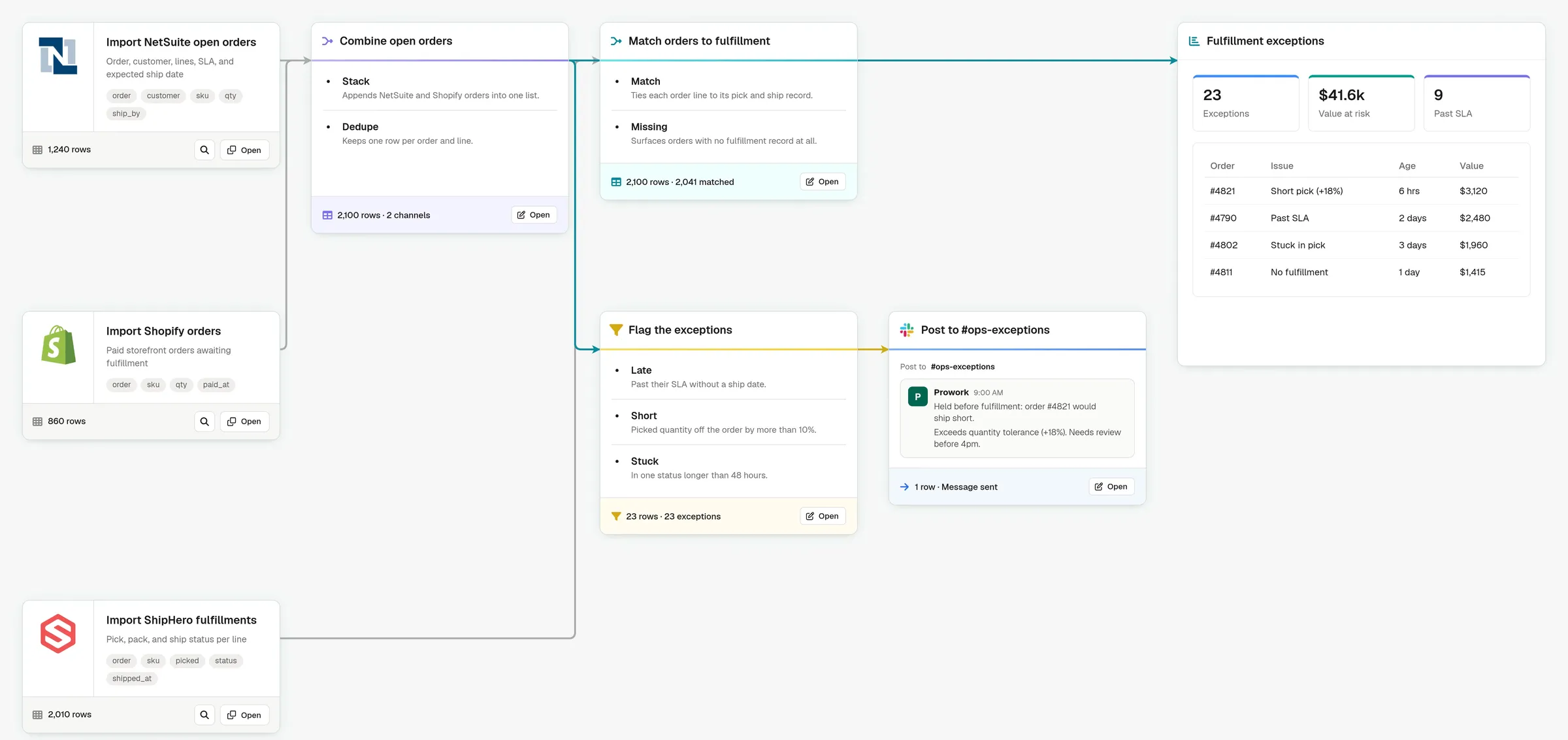Click order #4790 row
The image size is (1568, 740).
[1362, 218]
